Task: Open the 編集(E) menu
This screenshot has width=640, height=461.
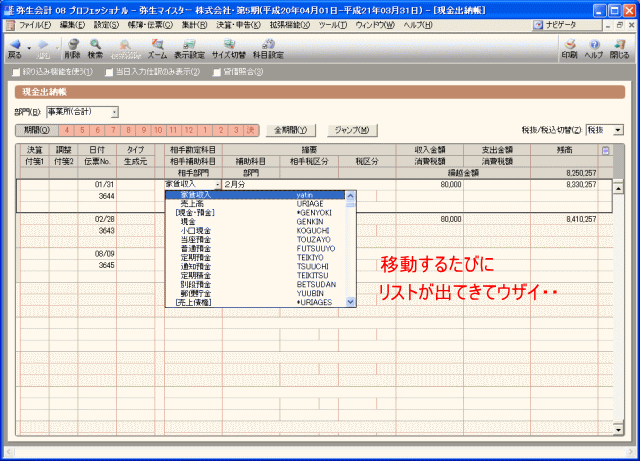Action: tap(72, 25)
